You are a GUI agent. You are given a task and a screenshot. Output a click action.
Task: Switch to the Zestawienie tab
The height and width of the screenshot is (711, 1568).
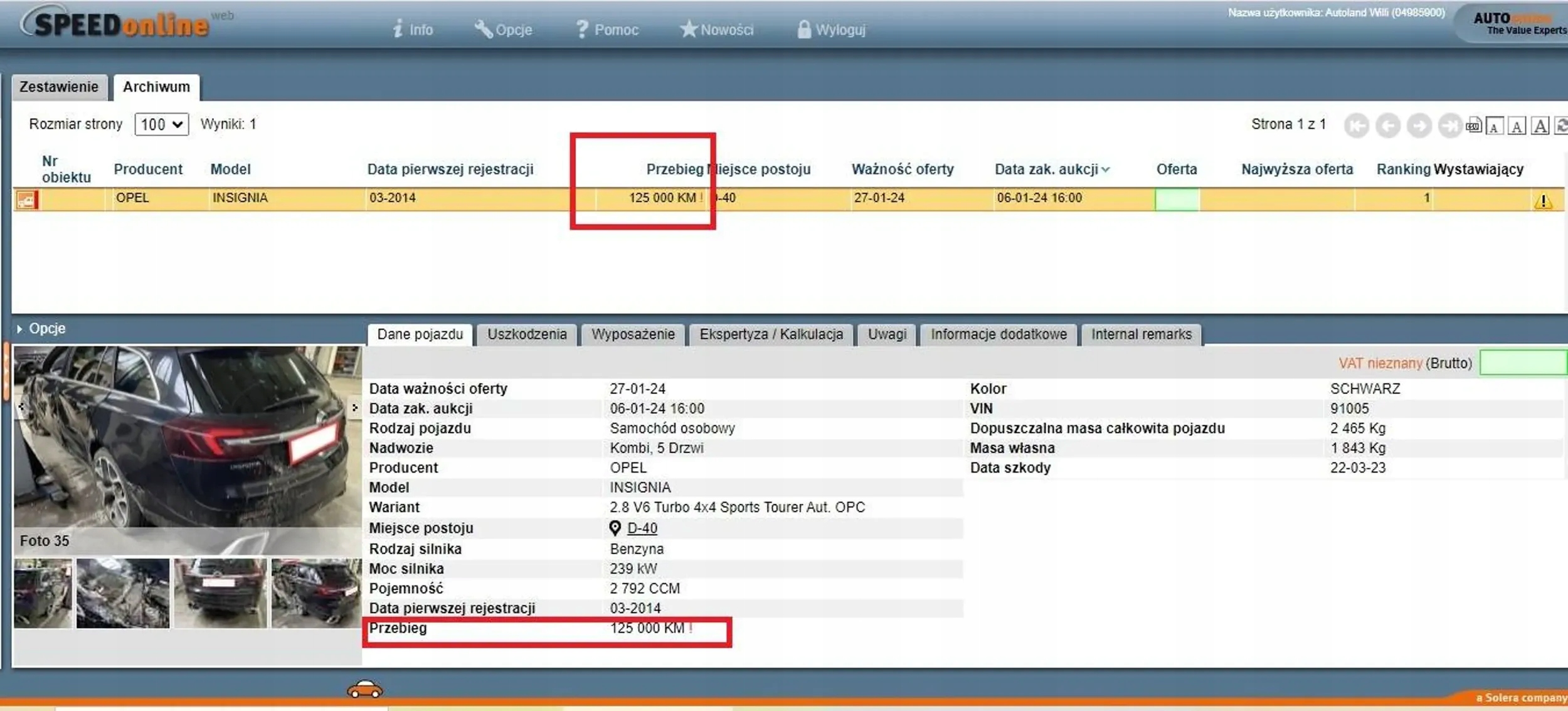[59, 87]
